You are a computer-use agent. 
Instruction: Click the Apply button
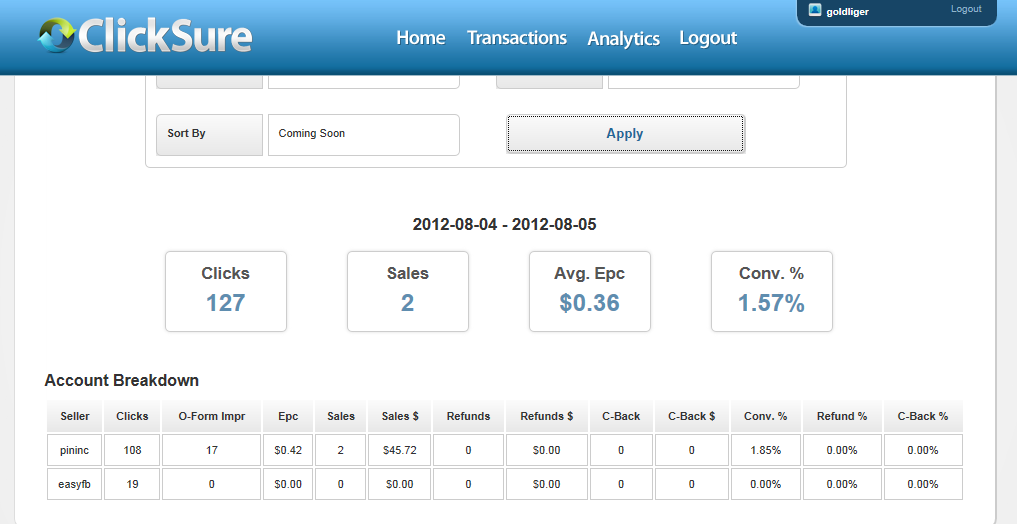(x=625, y=134)
